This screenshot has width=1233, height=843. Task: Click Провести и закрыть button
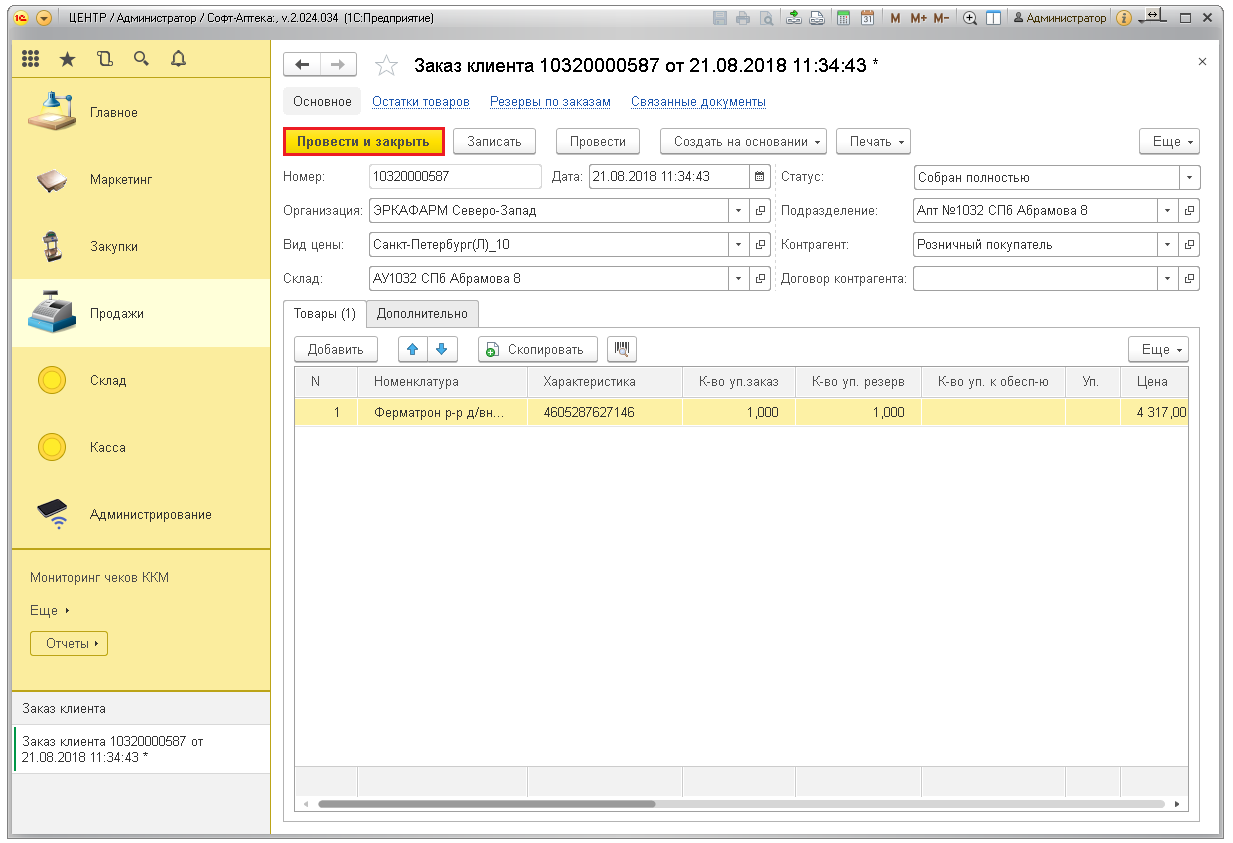pos(363,142)
